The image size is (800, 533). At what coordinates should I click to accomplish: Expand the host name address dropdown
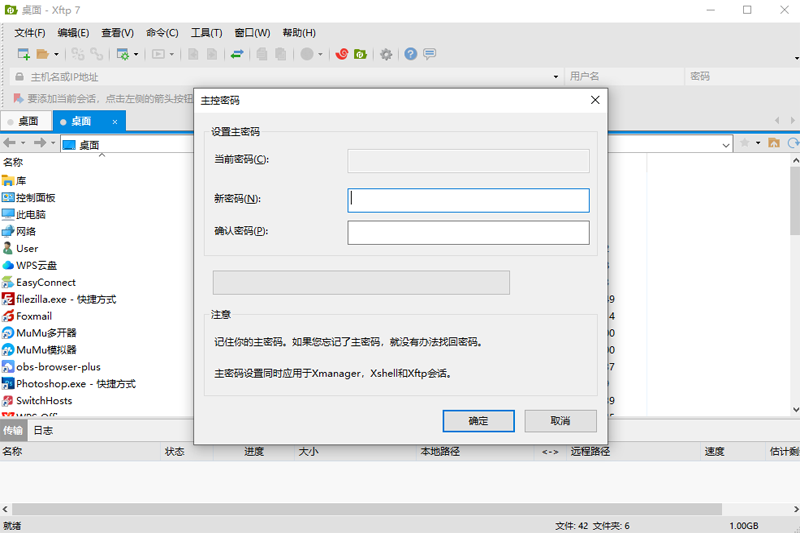point(556,77)
